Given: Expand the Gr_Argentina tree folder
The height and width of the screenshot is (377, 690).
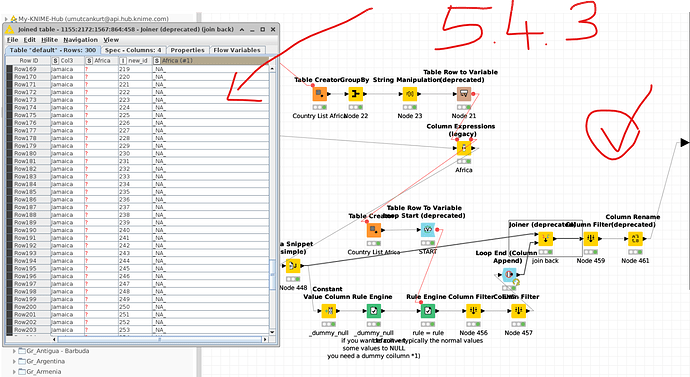Looking at the screenshot, I should tap(14, 361).
